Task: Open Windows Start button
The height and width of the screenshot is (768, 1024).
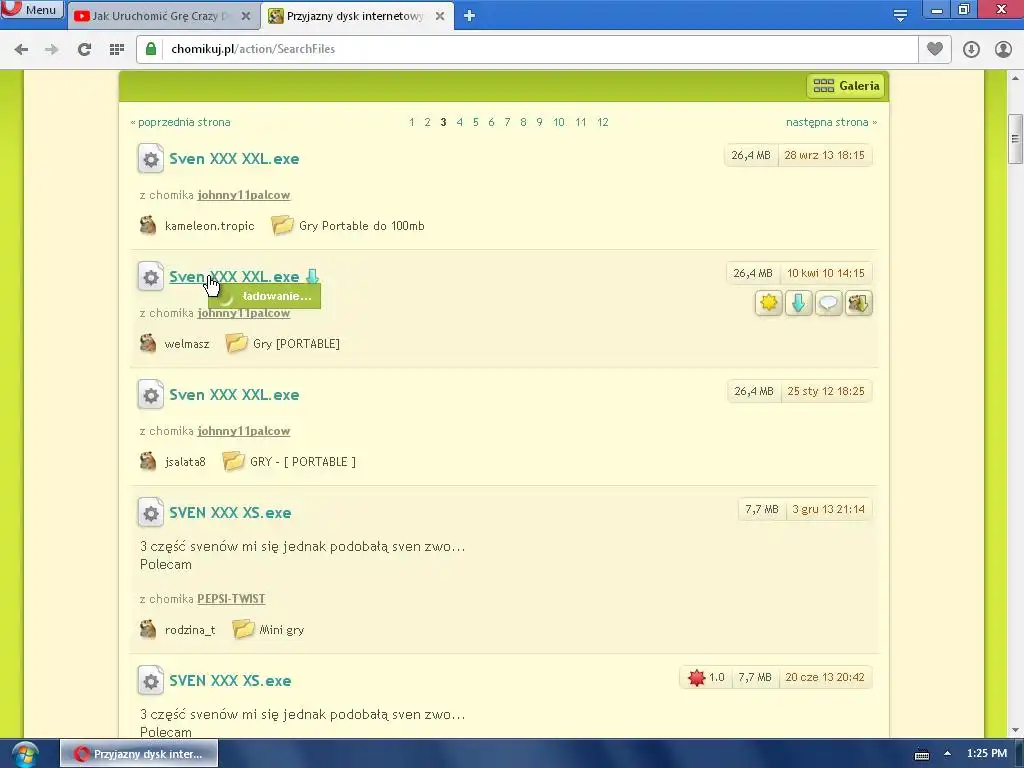Action: [x=24, y=754]
